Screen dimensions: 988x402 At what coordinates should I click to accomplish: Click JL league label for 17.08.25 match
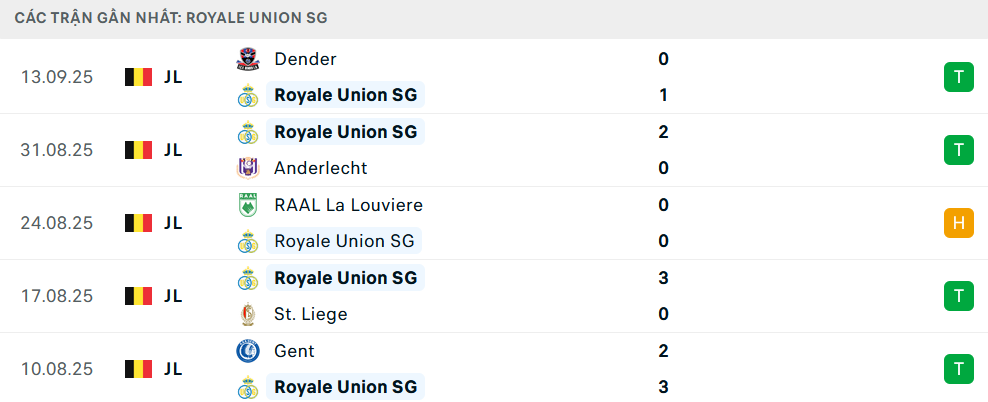pos(172,296)
